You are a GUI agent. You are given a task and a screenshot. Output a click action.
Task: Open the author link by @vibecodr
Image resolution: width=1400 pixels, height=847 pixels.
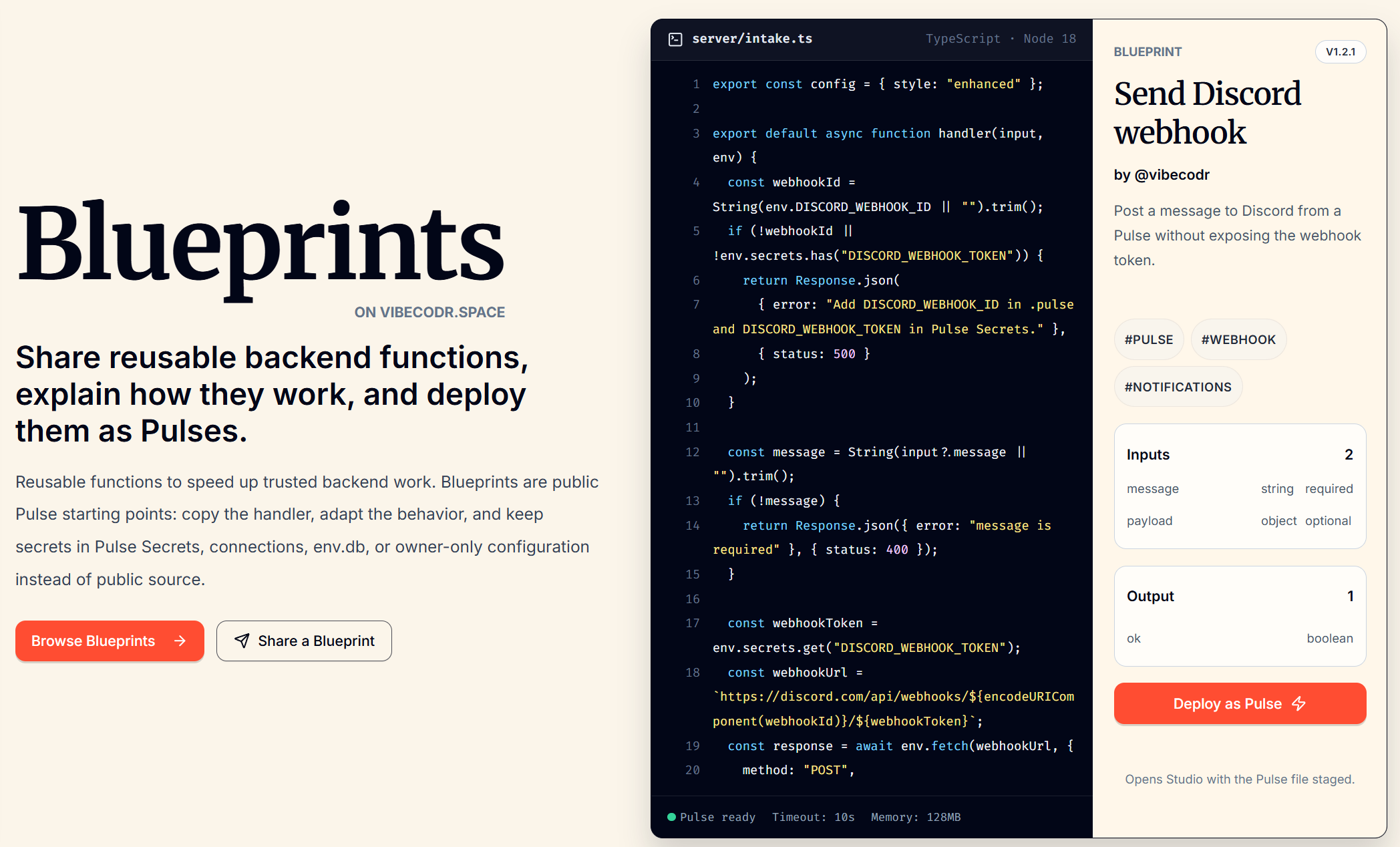tap(1162, 175)
